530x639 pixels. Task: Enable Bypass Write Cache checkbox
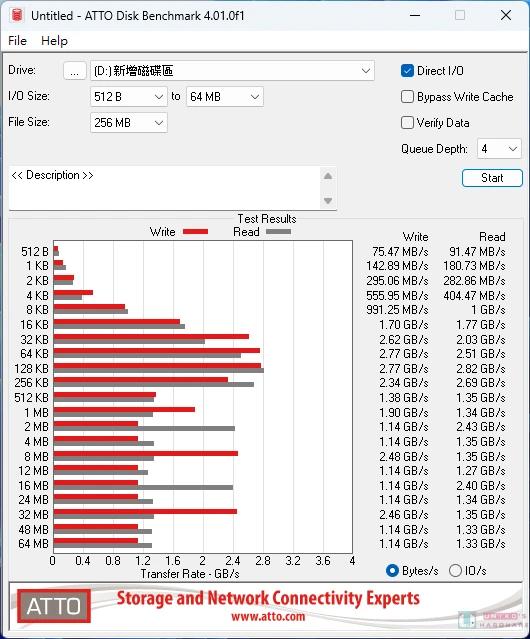tap(407, 97)
